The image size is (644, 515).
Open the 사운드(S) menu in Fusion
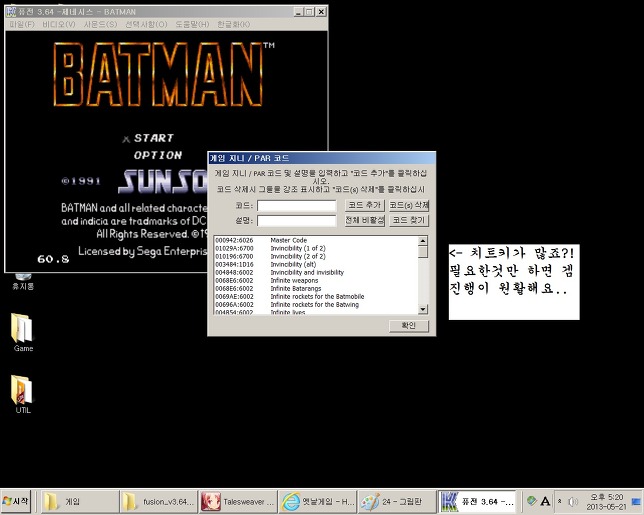point(101,24)
